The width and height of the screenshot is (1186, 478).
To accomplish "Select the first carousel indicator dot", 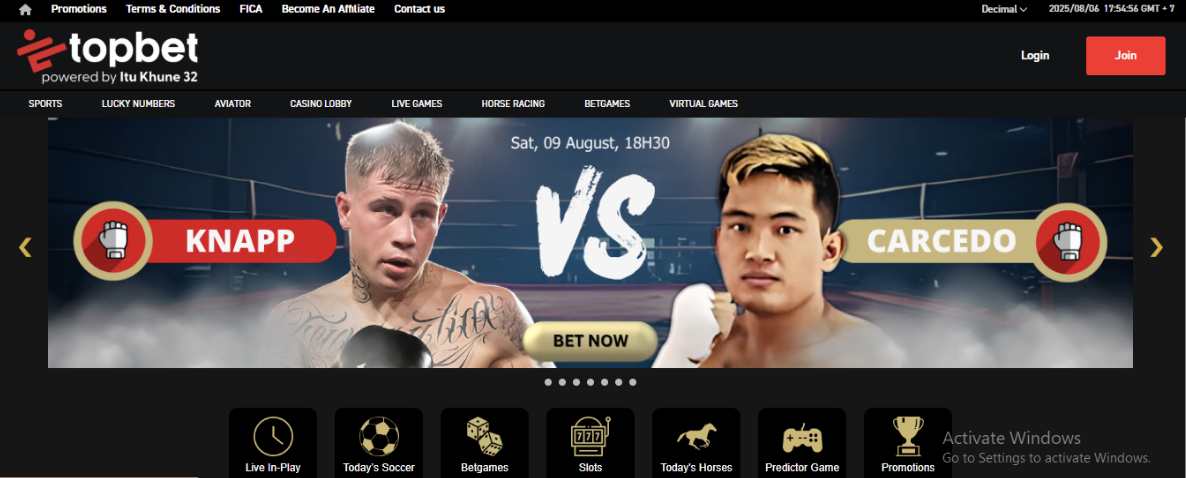I will [x=548, y=383].
